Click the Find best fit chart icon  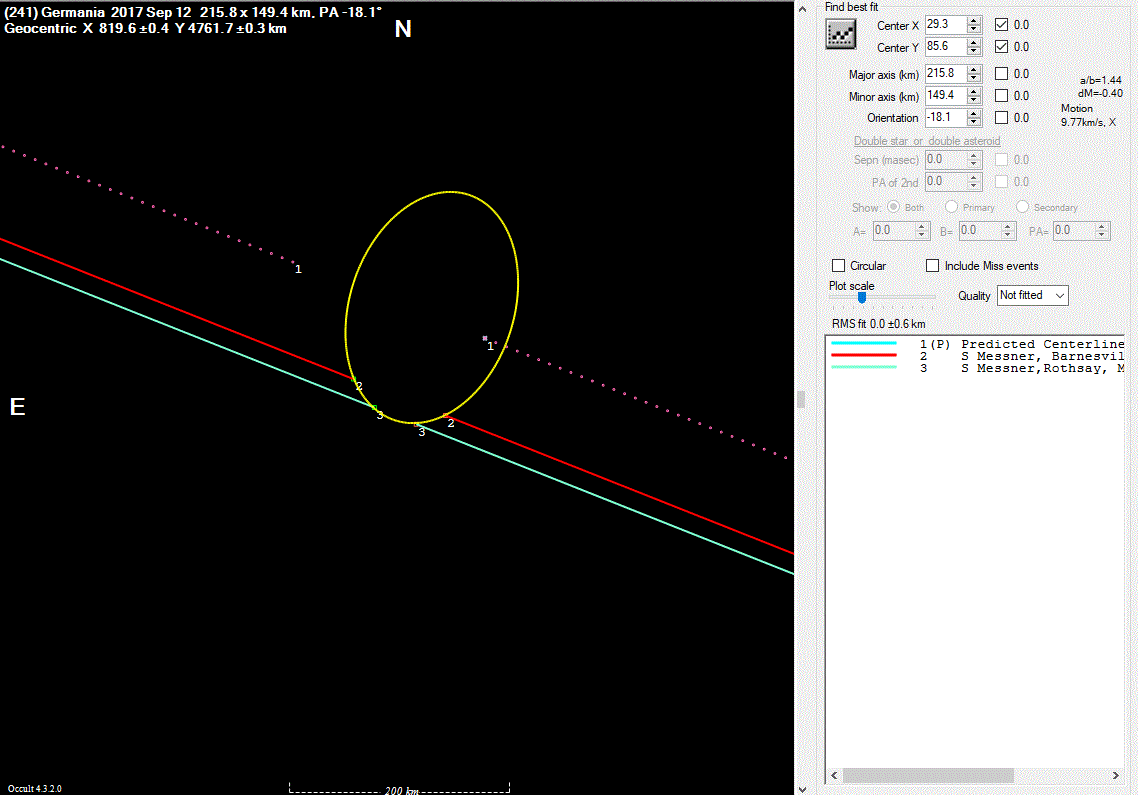pyautogui.click(x=841, y=34)
